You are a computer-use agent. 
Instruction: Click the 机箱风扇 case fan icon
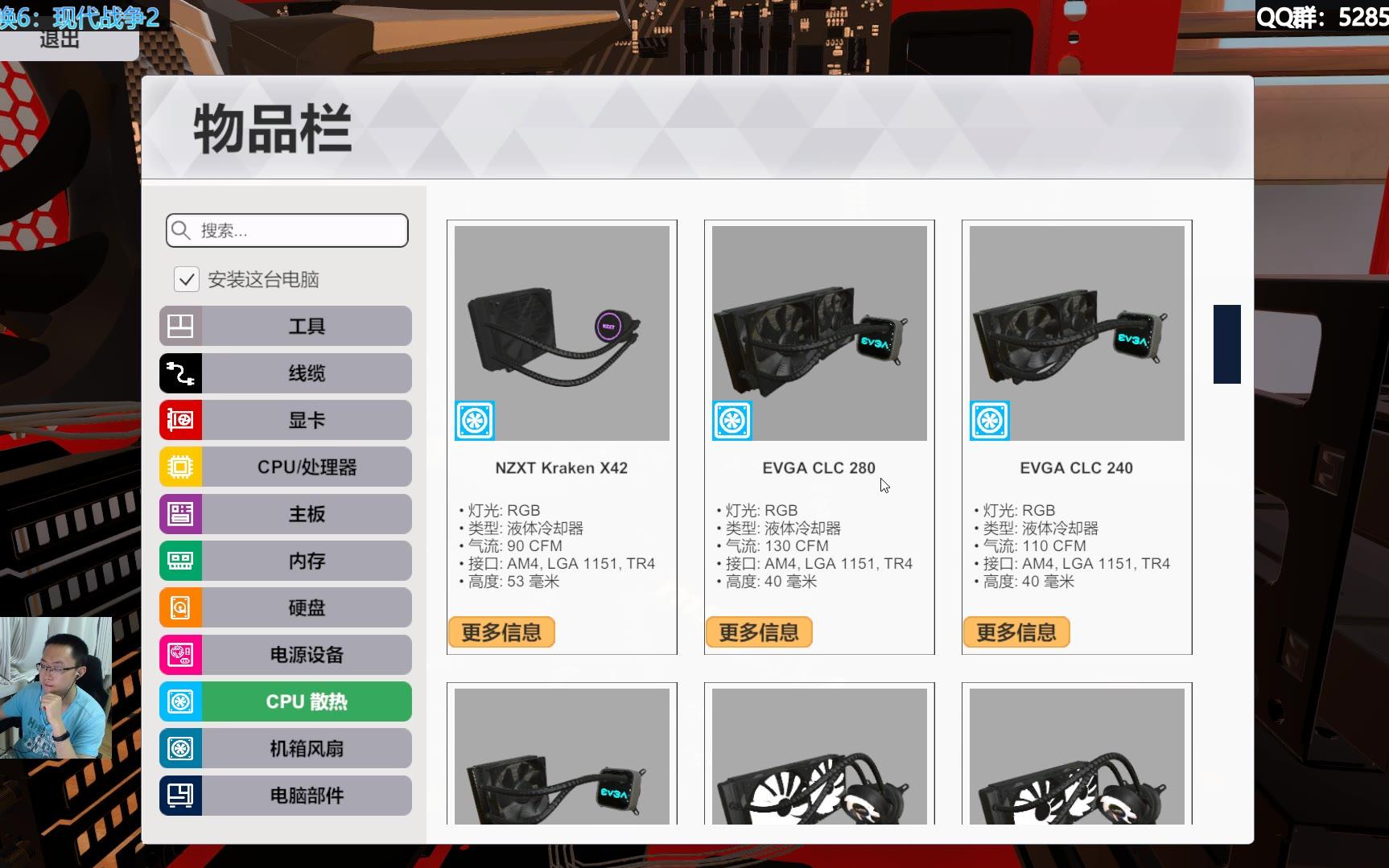point(180,749)
